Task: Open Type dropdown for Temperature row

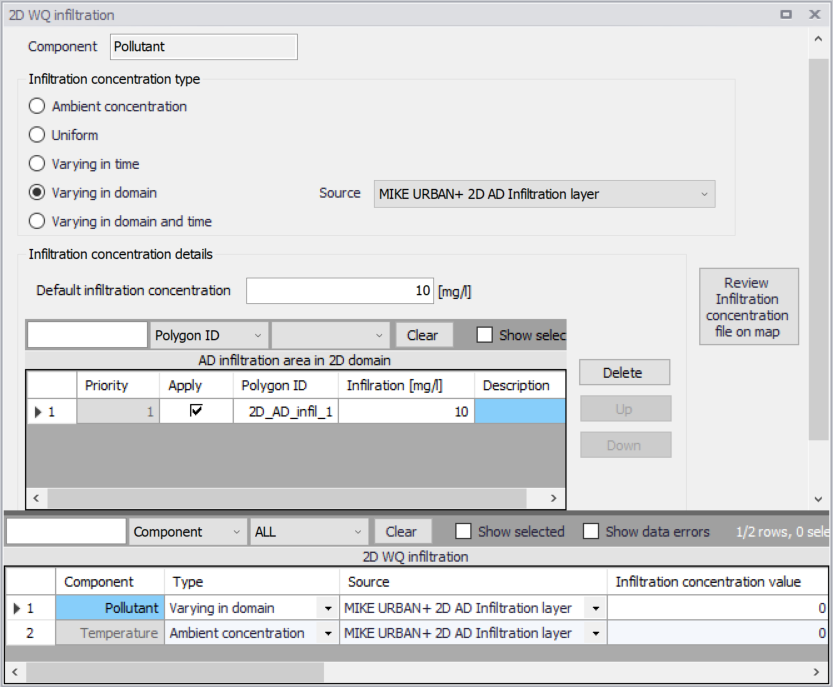Action: pos(328,633)
